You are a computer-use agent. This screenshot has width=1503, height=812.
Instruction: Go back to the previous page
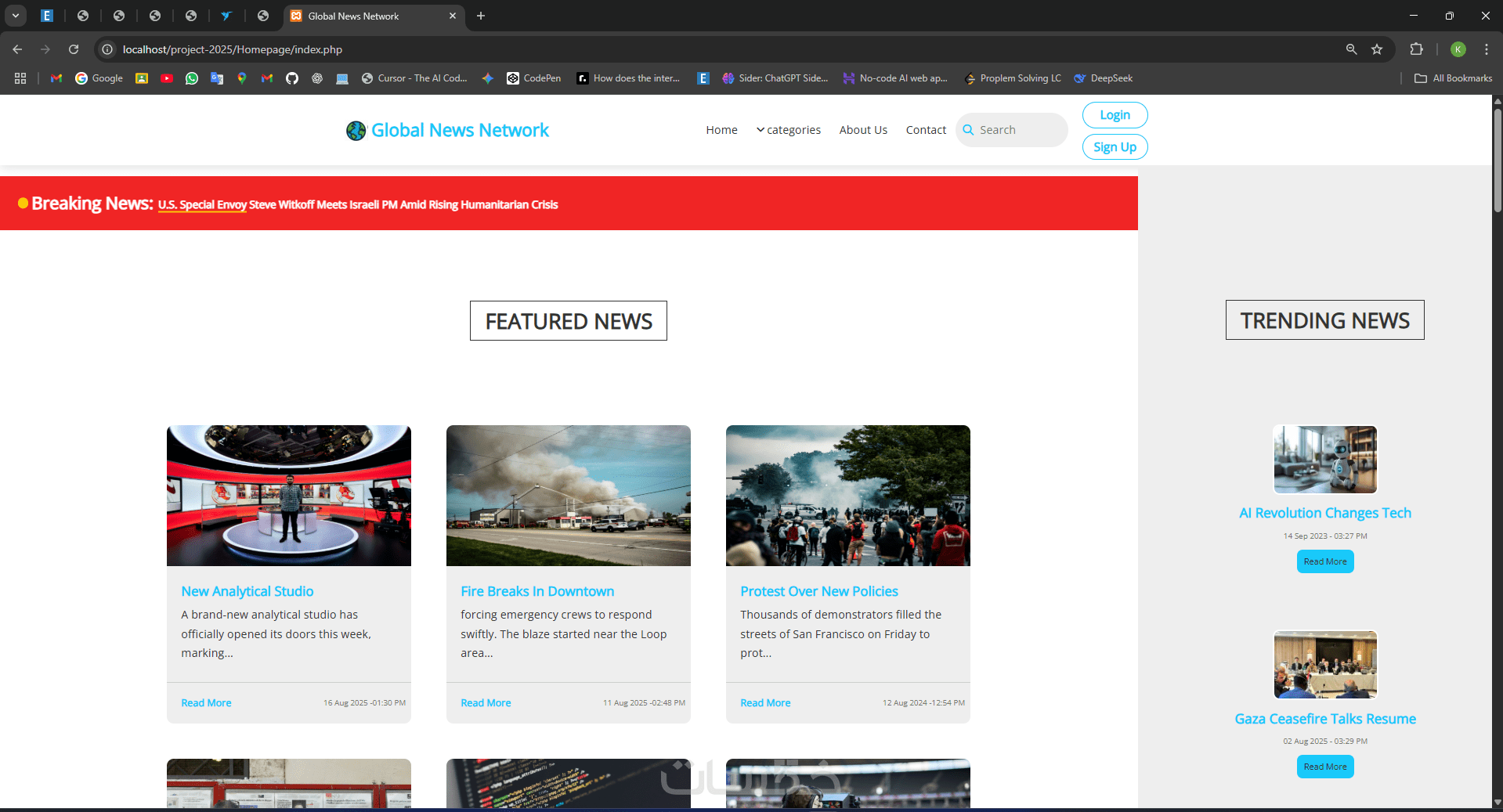[17, 49]
